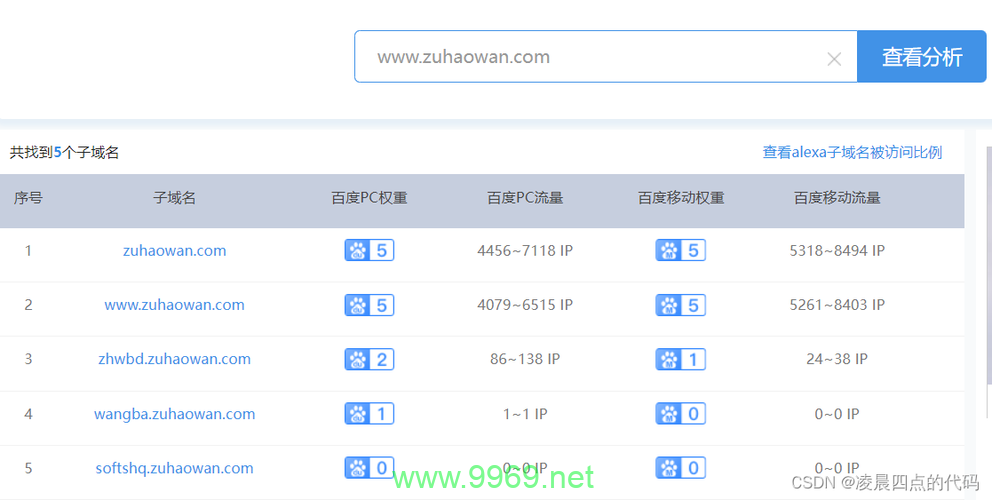Open the wangba.zuhaowan.com link
The width and height of the screenshot is (992, 500).
coord(175,414)
